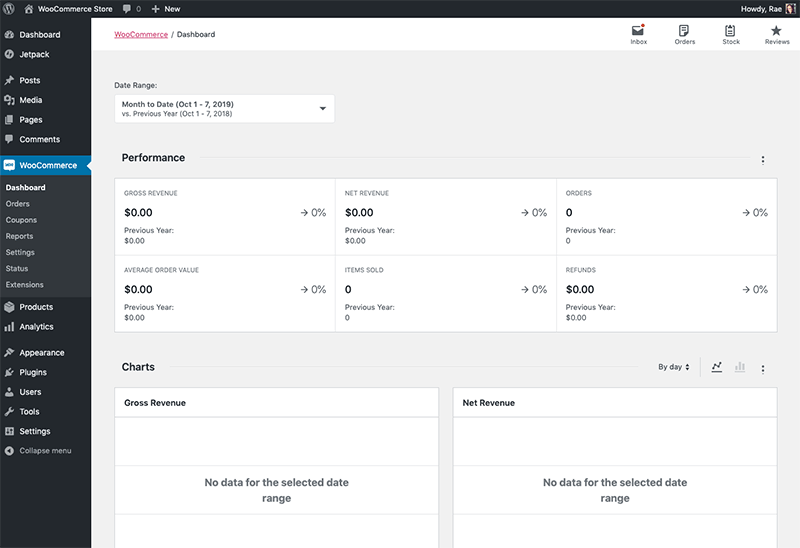Click the Performance section heading
This screenshot has height=548, width=800.
tap(153, 158)
